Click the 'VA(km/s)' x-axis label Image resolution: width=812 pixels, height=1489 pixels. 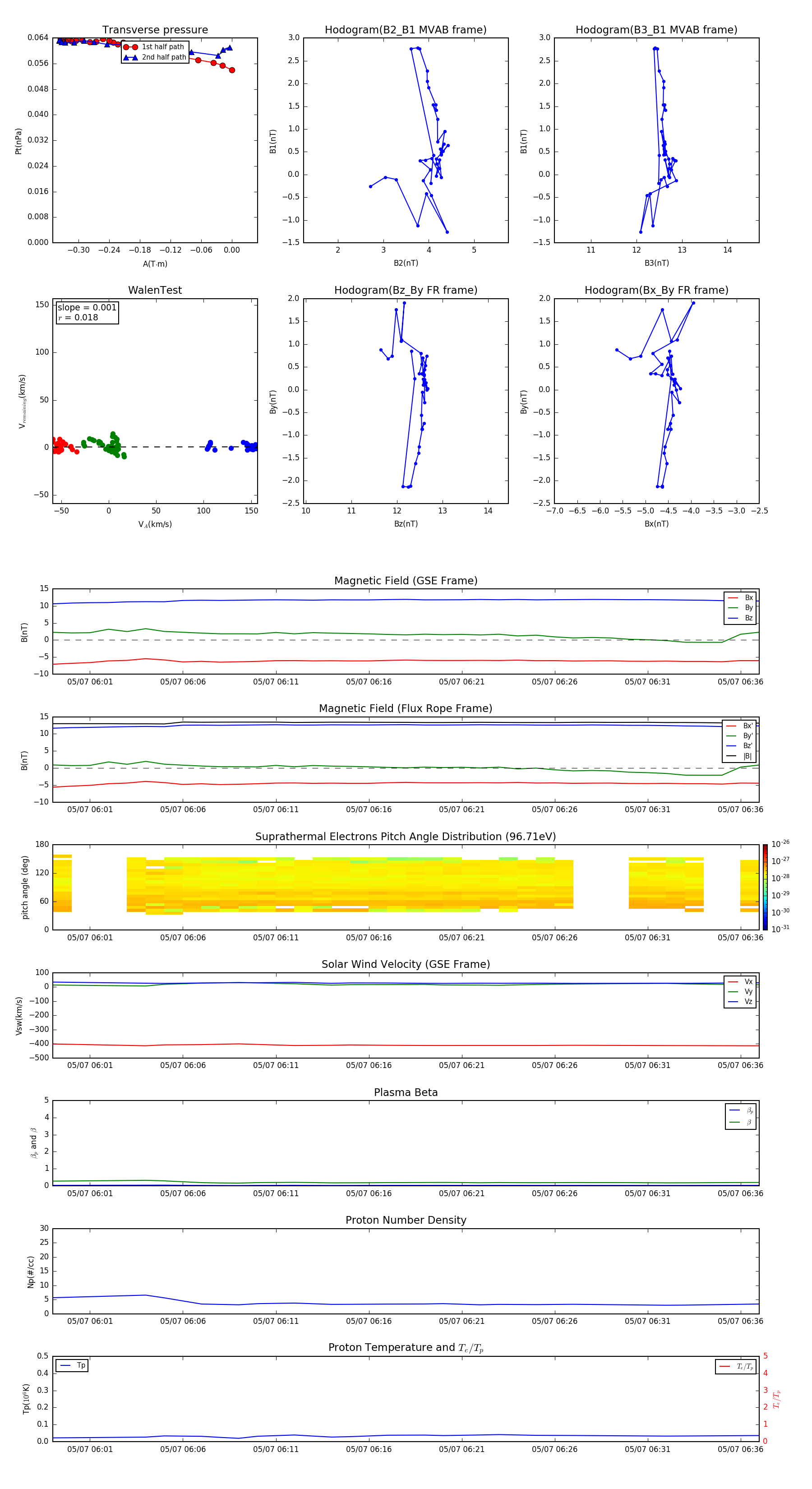[x=155, y=524]
